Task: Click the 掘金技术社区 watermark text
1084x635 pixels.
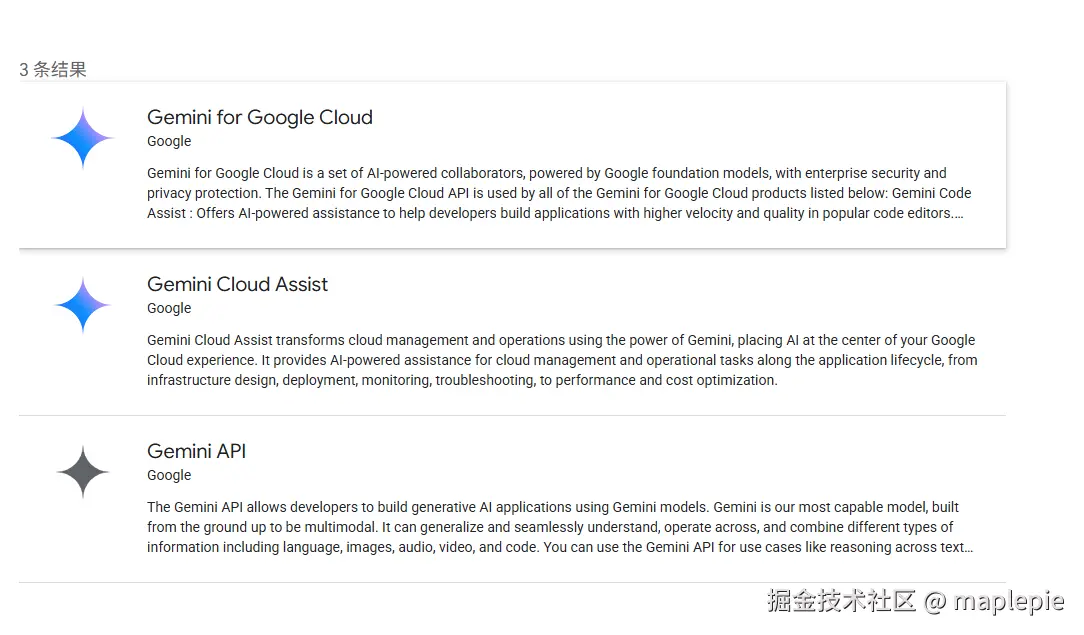Action: [x=841, y=601]
